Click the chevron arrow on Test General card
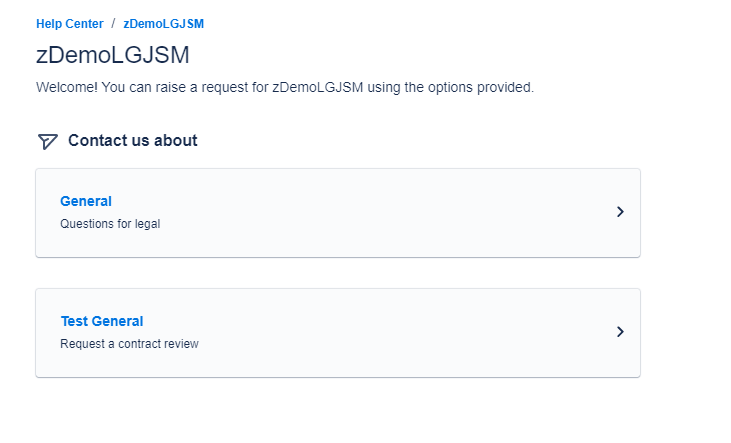 click(620, 332)
